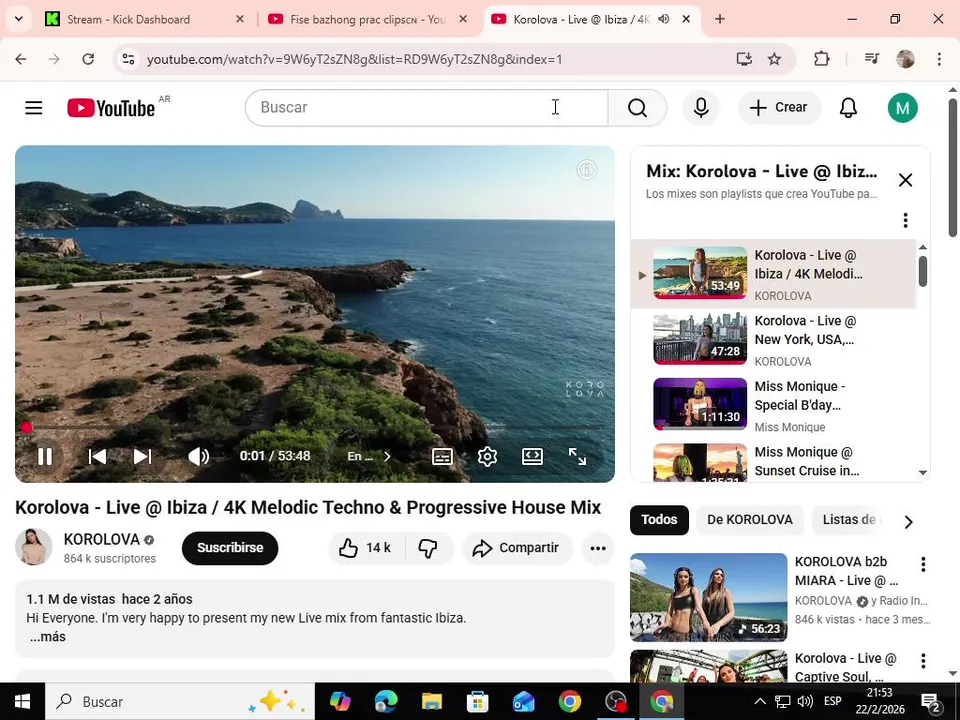Image resolution: width=960 pixels, height=720 pixels.
Task: Switch to the 'Fise bazhong prac clipscn' tab
Action: coord(367,20)
